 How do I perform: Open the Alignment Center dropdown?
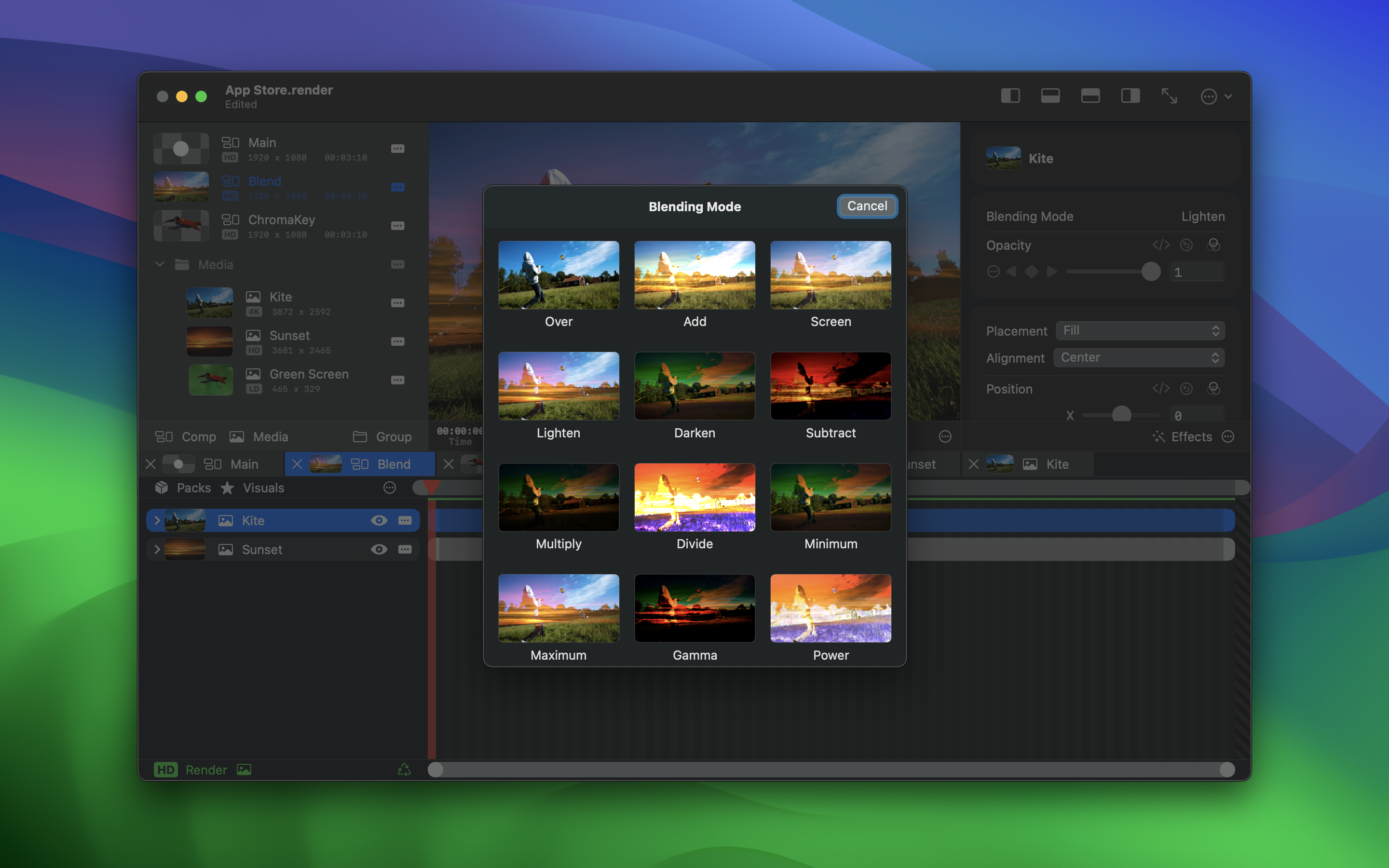(x=1139, y=358)
